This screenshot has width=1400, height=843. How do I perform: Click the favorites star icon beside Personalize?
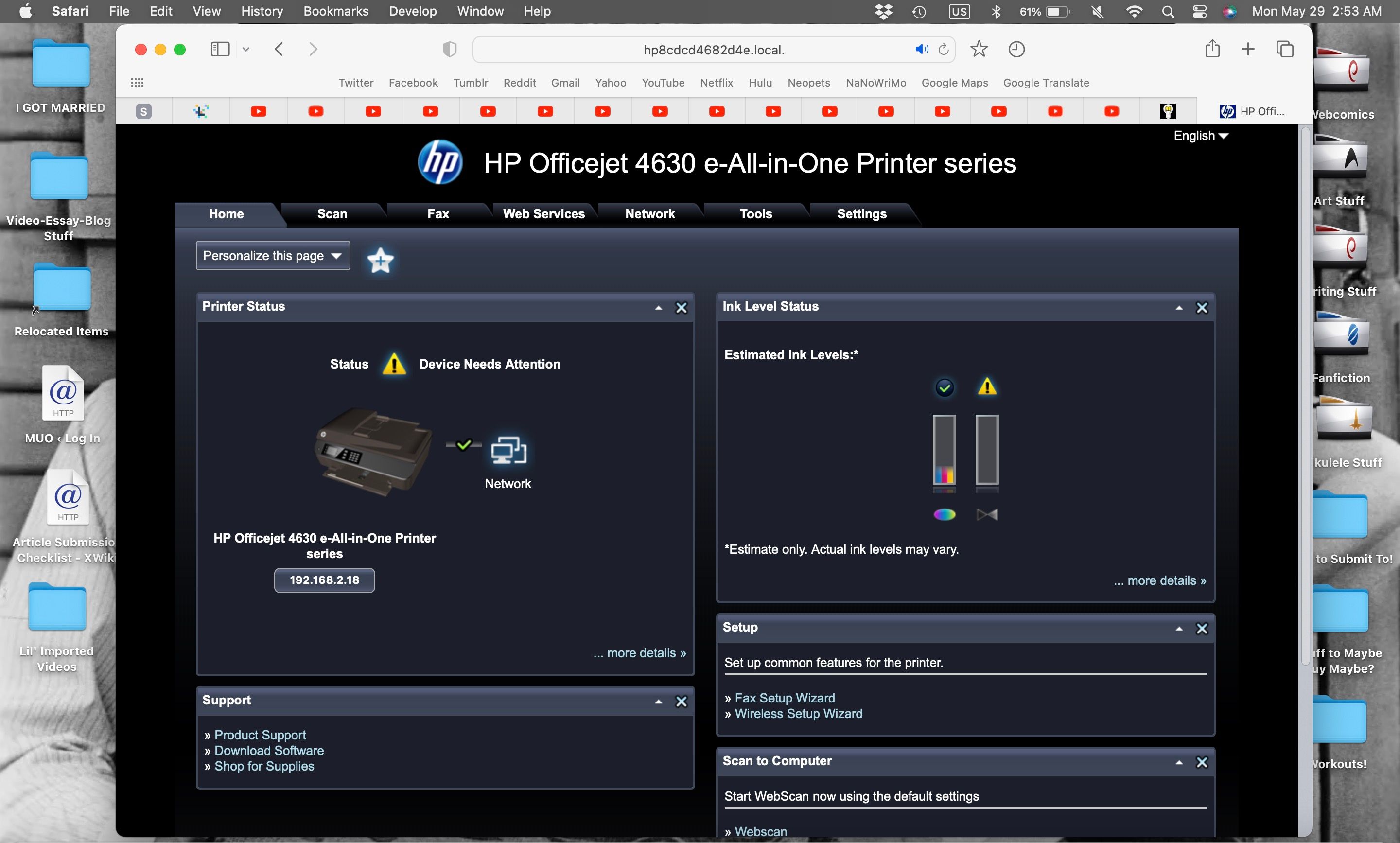(380, 260)
